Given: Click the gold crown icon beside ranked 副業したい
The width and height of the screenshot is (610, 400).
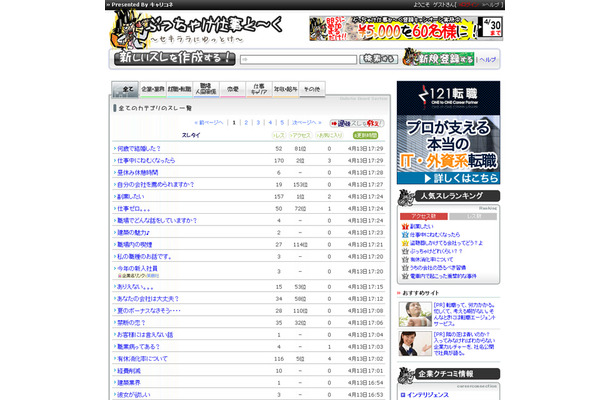Looking at the screenshot, I should click(405, 226).
